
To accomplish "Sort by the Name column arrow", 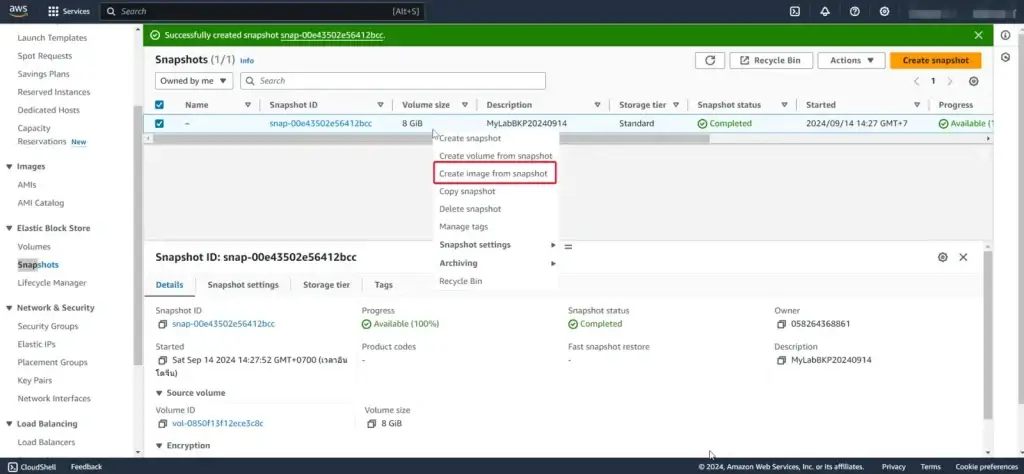I will (248, 105).
